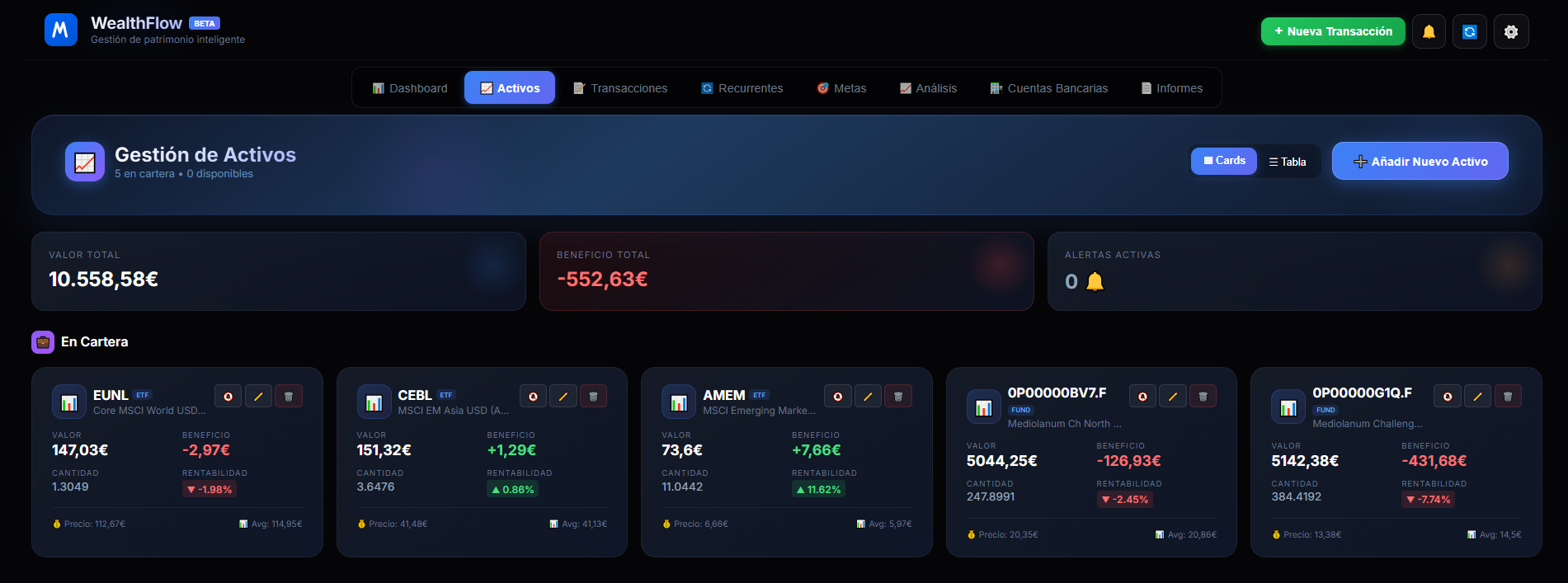Click the WealthFlow M logo

coord(61,30)
